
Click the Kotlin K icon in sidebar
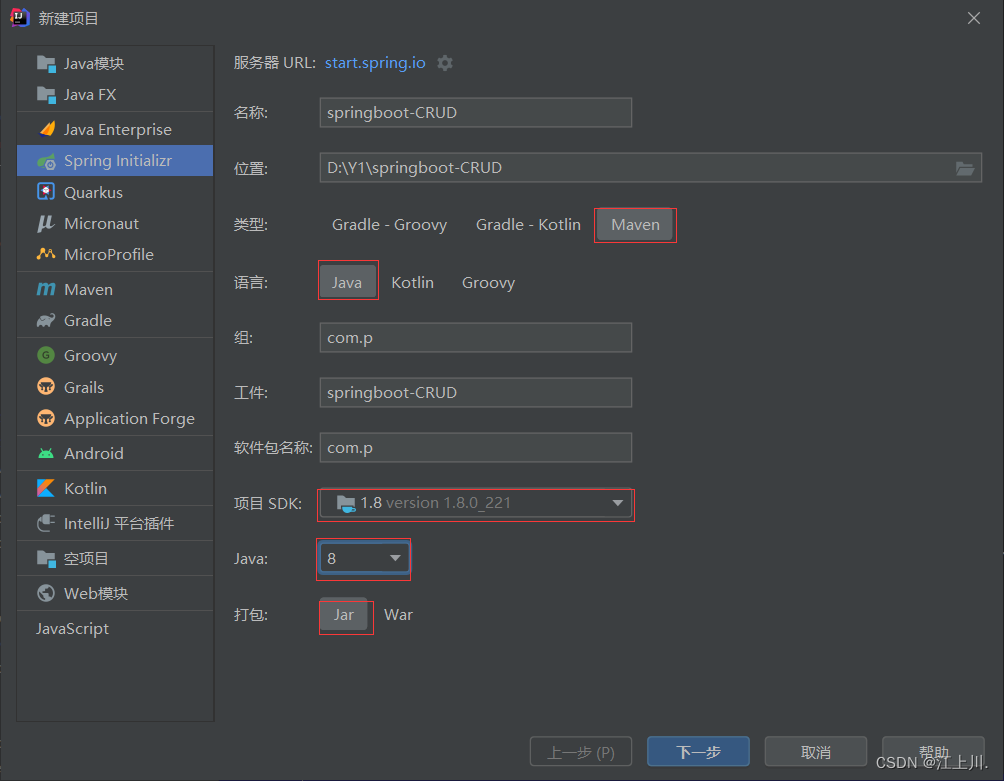46,488
